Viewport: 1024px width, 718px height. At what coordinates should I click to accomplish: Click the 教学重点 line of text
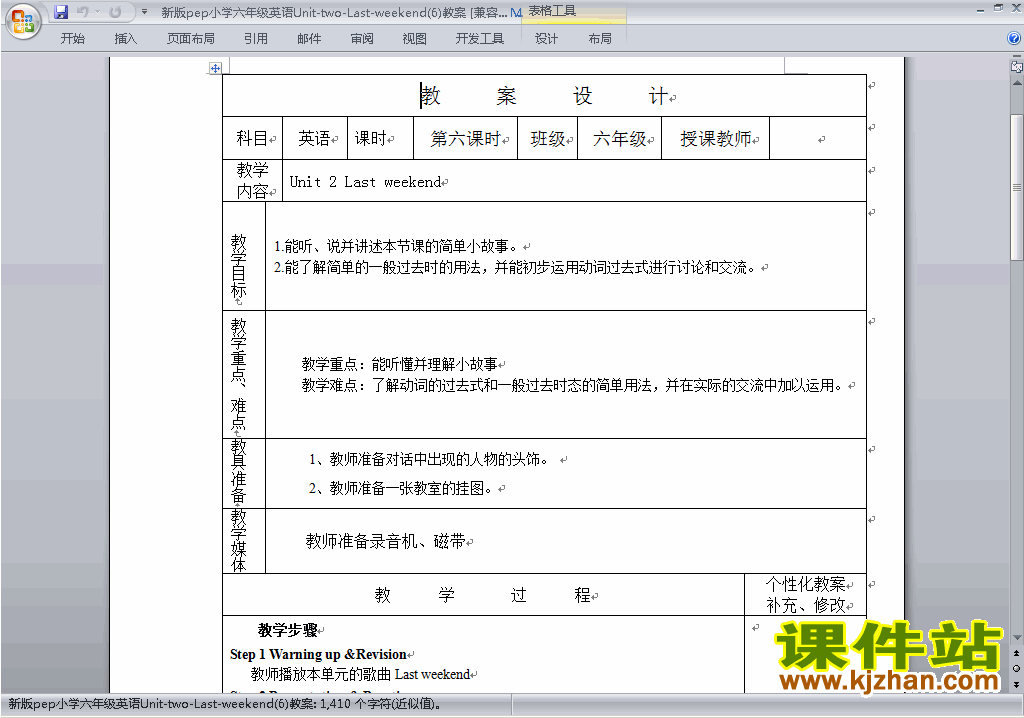pyautogui.click(x=400, y=364)
